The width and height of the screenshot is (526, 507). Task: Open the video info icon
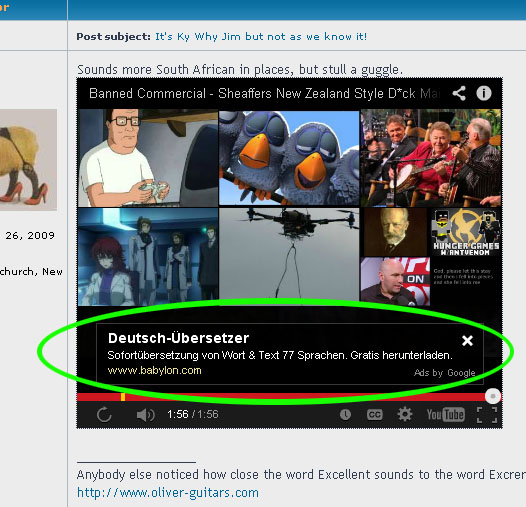coord(484,93)
